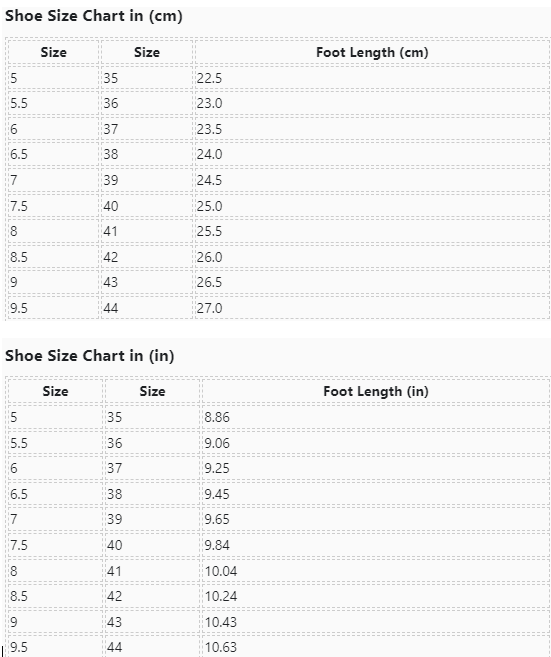Select the 26.5 cm foot length cell
Viewport: 551px width, 657px height.
[372, 282]
